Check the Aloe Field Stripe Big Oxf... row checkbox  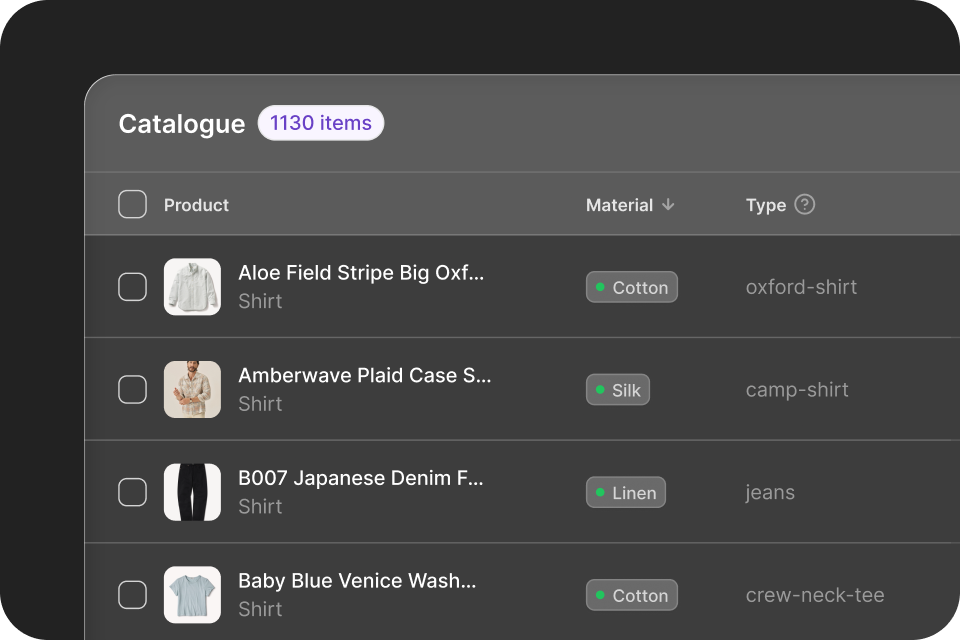132,287
